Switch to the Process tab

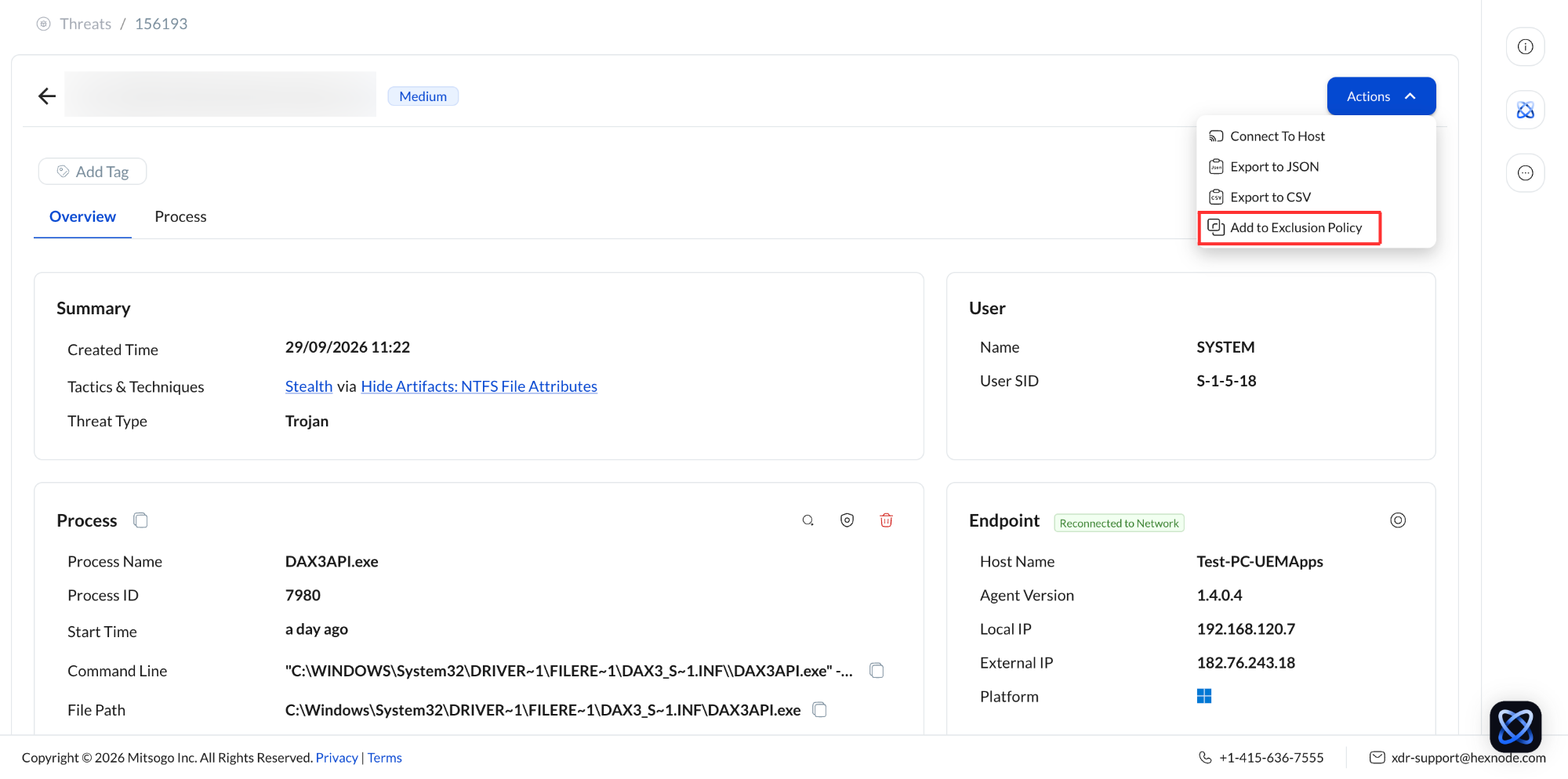pos(180,217)
